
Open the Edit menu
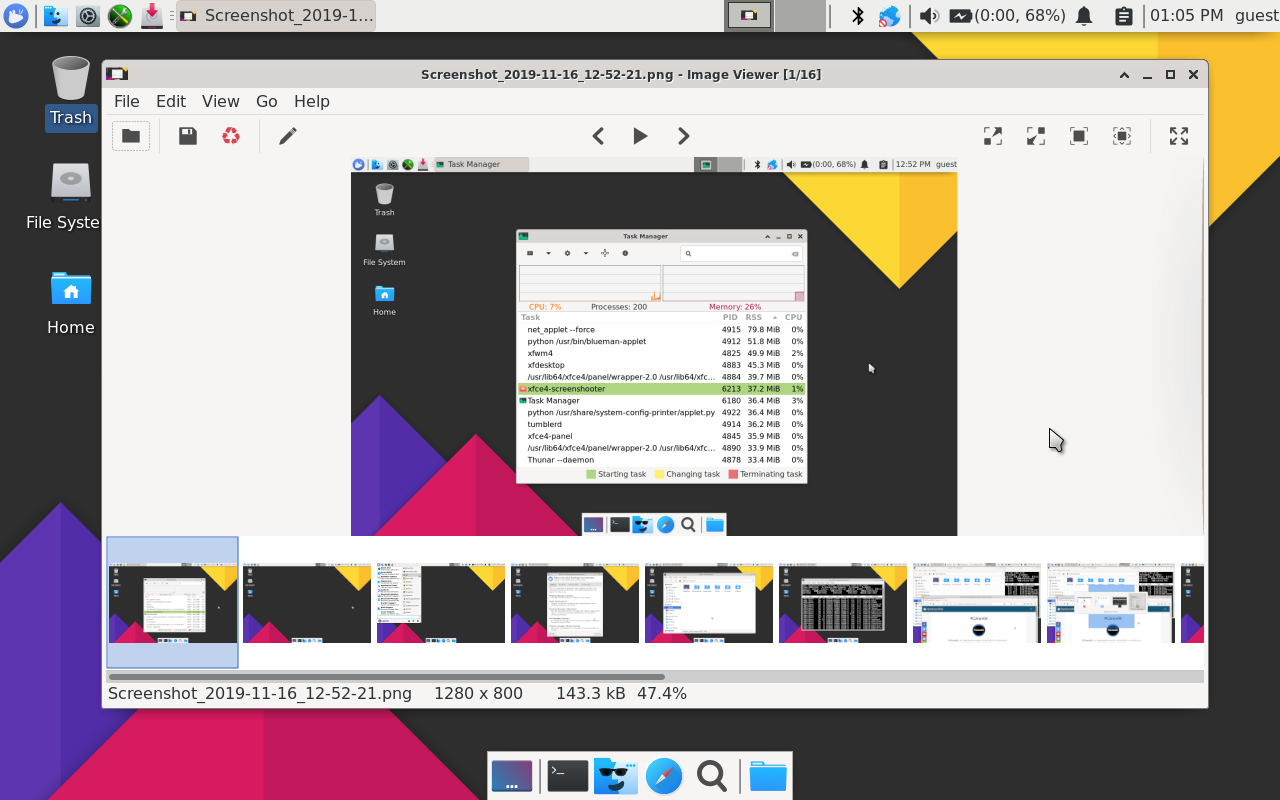point(171,101)
